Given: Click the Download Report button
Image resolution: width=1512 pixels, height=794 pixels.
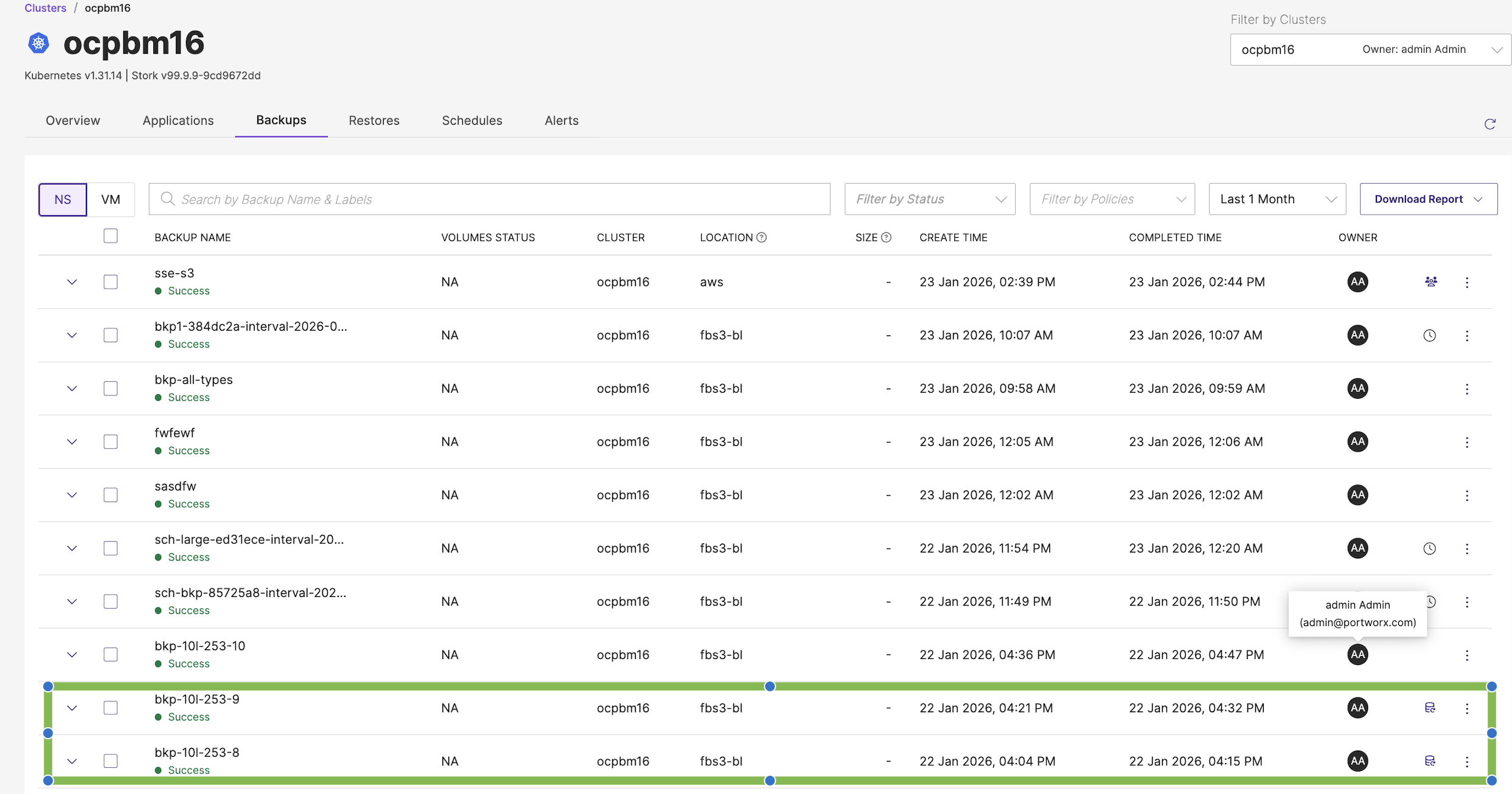Looking at the screenshot, I should [x=1427, y=199].
